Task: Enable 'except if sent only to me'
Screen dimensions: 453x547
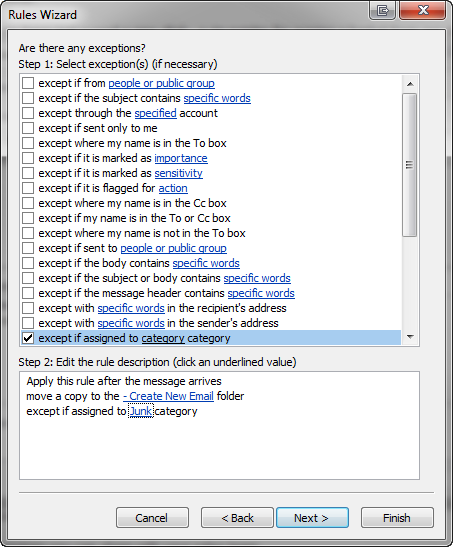Action: tap(28, 128)
